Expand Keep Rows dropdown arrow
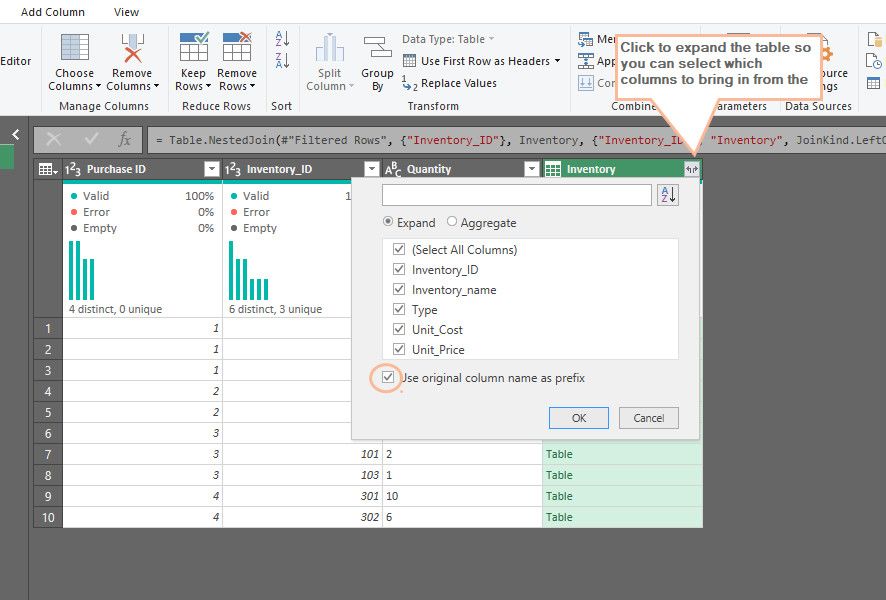The width and height of the screenshot is (886, 600). (x=207, y=86)
